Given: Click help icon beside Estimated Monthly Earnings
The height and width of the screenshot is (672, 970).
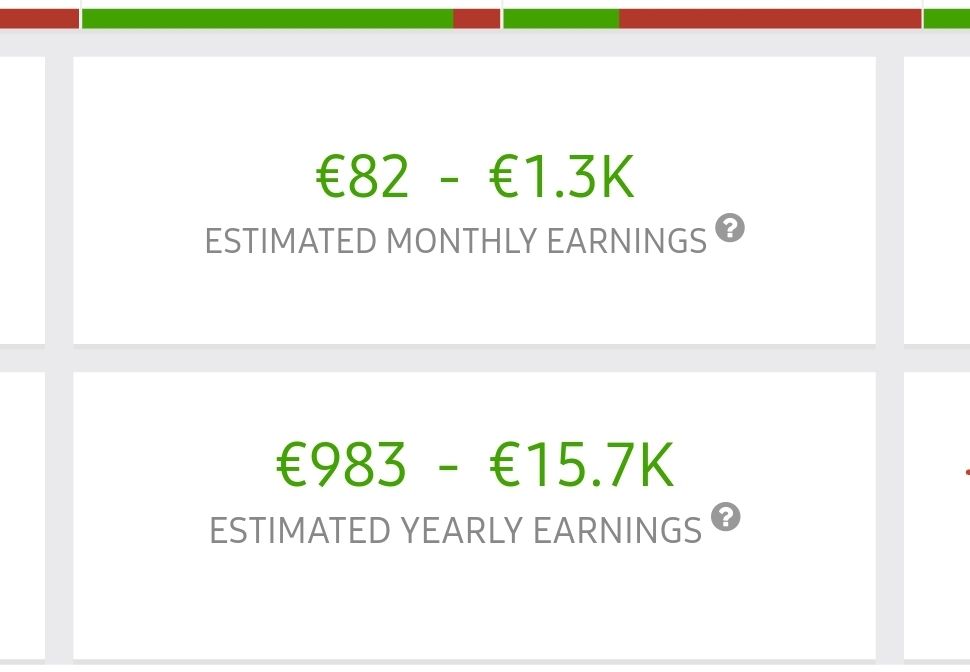Looking at the screenshot, I should (x=731, y=229).
